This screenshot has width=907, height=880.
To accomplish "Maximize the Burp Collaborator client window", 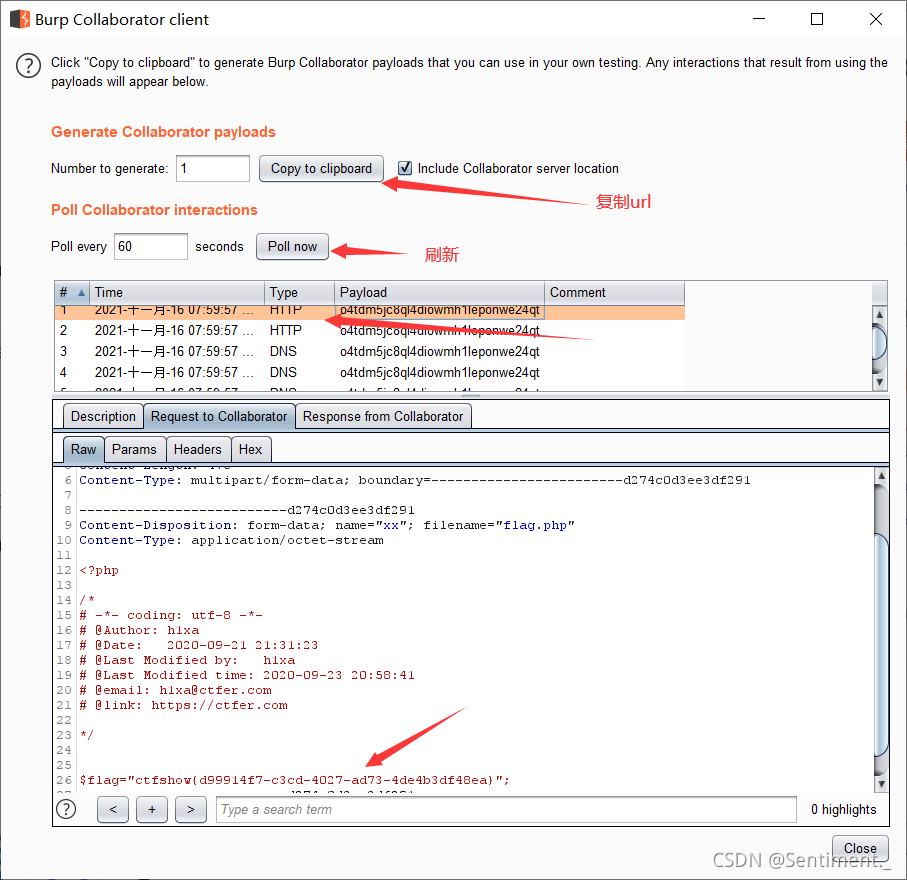I will 817,19.
